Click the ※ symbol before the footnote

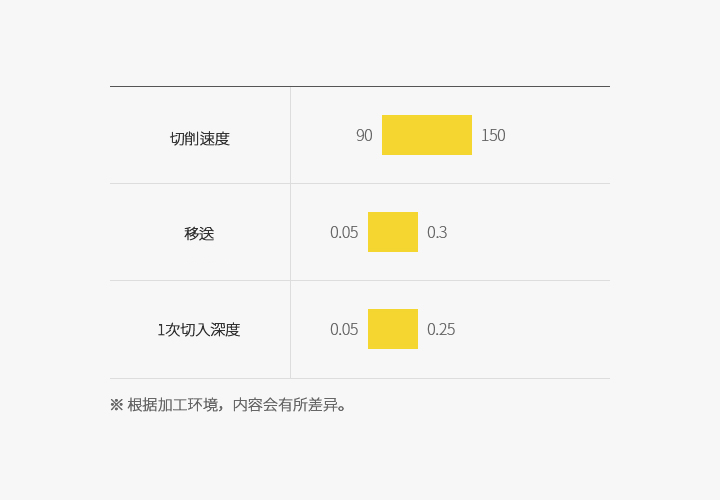pyautogui.click(x=116, y=405)
